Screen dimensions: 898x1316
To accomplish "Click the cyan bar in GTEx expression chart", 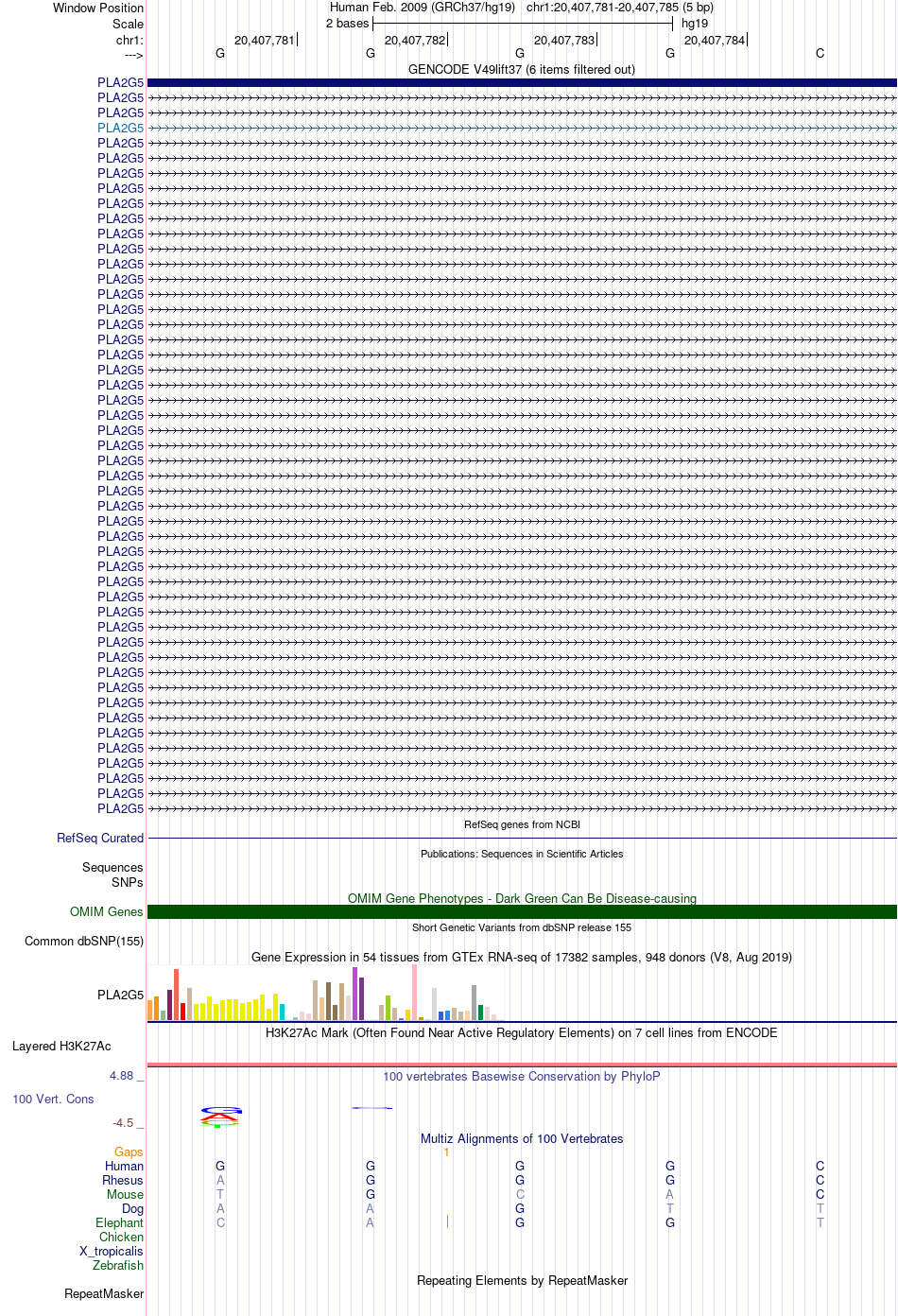I will (282, 1012).
